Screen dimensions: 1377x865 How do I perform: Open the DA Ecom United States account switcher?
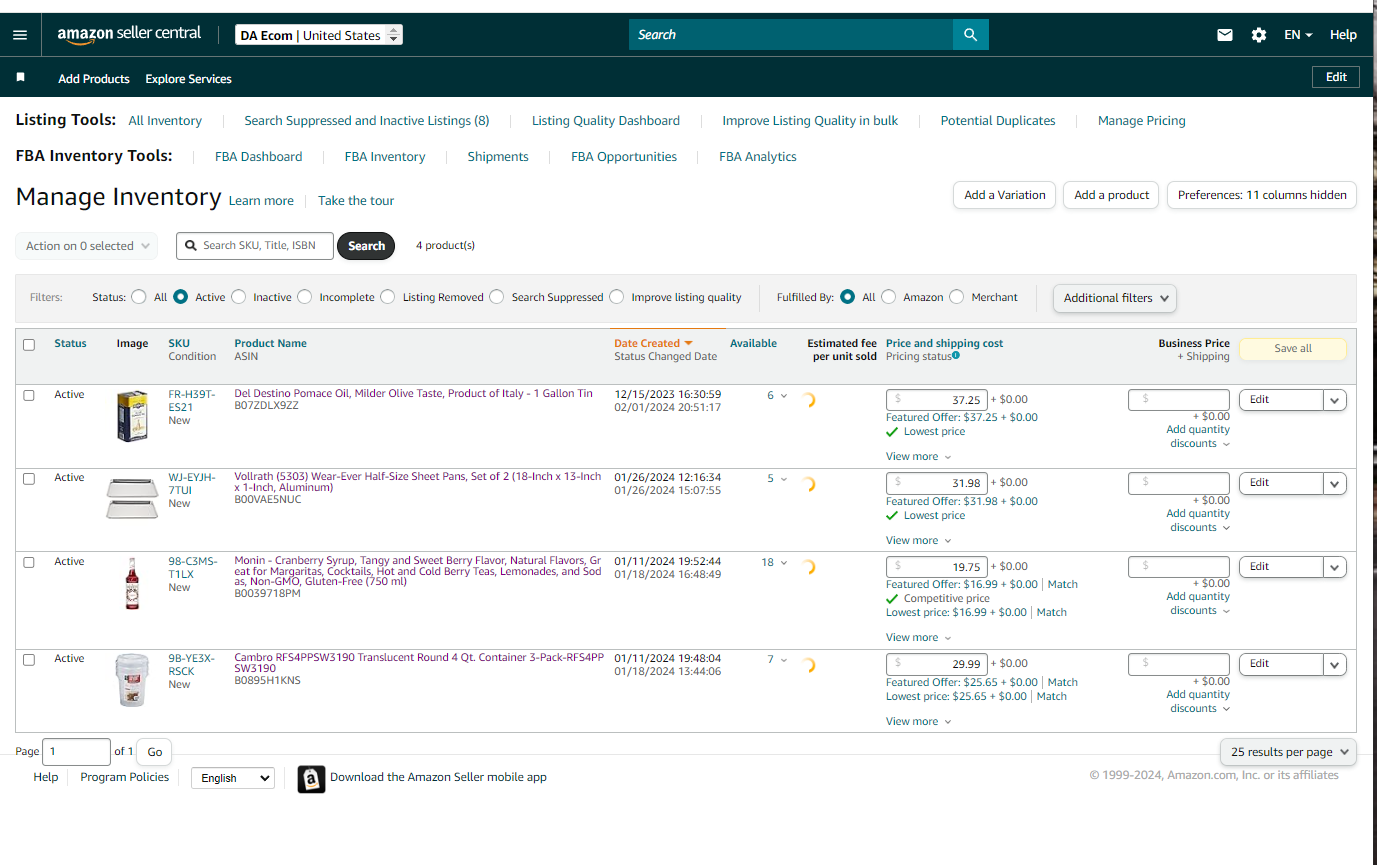[x=319, y=35]
